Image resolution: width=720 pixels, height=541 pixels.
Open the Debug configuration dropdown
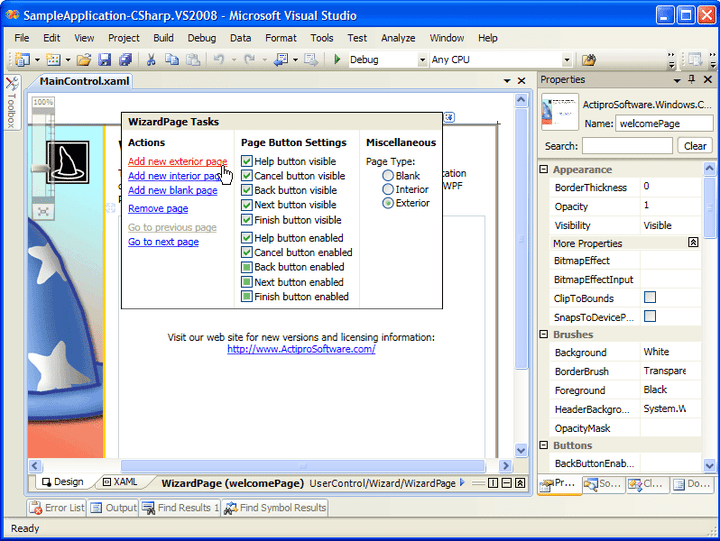point(421,60)
